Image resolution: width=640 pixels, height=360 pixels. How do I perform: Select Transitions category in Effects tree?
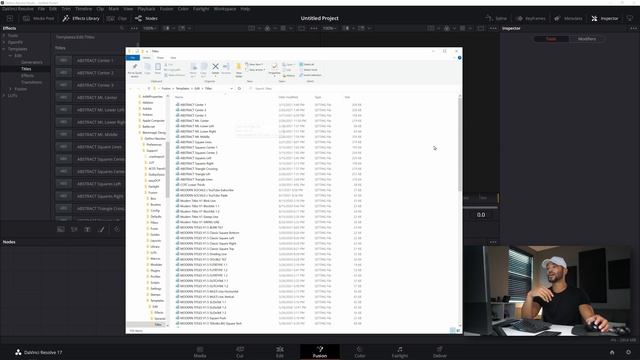point(31,82)
